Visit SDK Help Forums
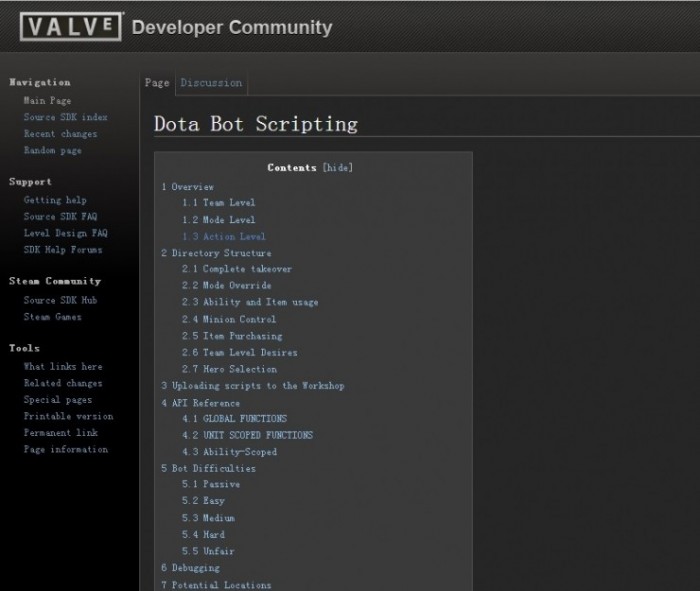This screenshot has width=700, height=591. click(x=63, y=250)
